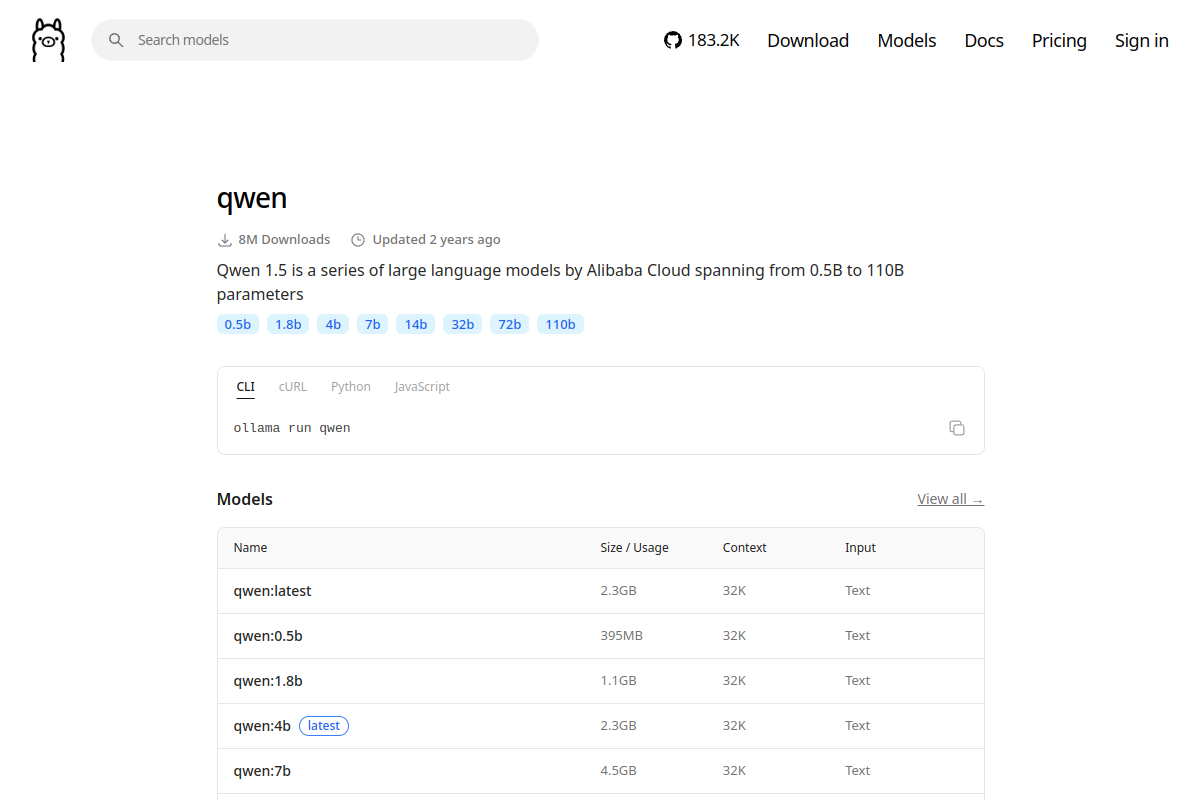Click the ollama run qwen command text
This screenshot has height=800, width=1200.
coord(292,428)
